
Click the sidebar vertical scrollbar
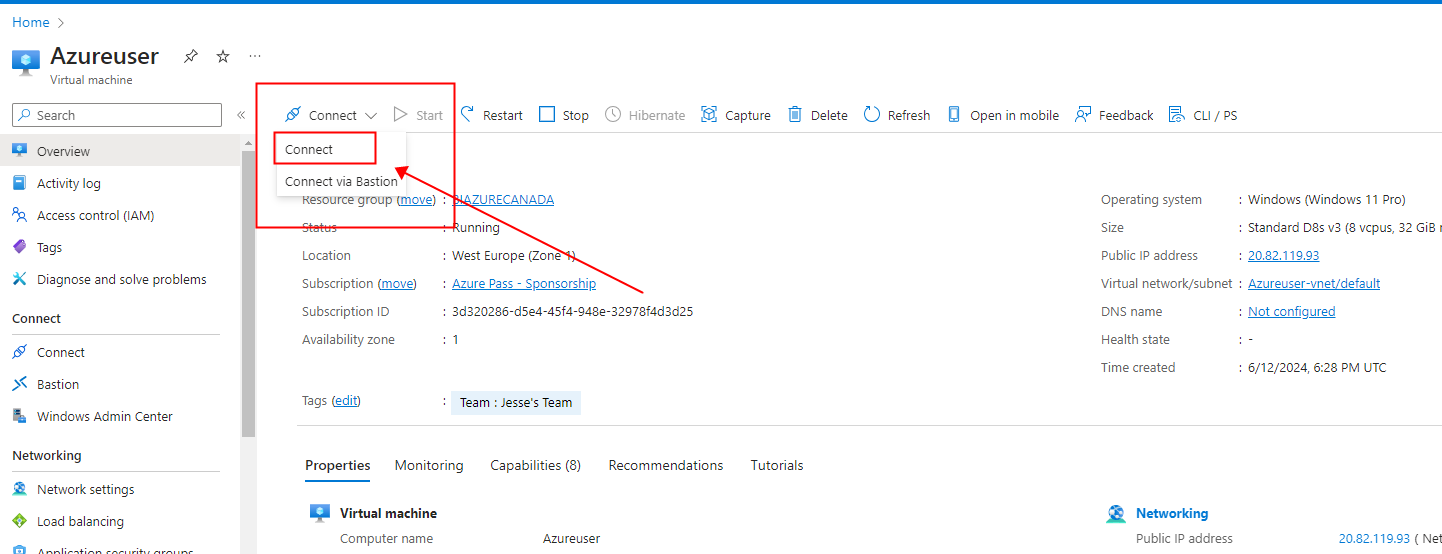[x=248, y=293]
